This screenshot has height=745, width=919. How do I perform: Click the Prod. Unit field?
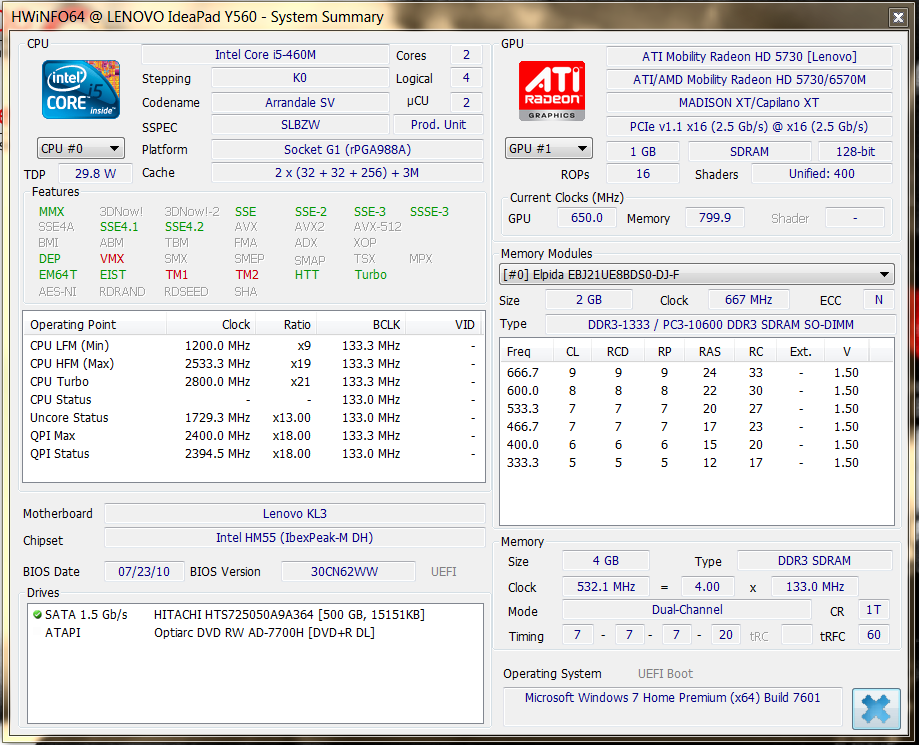pyautogui.click(x=438, y=125)
